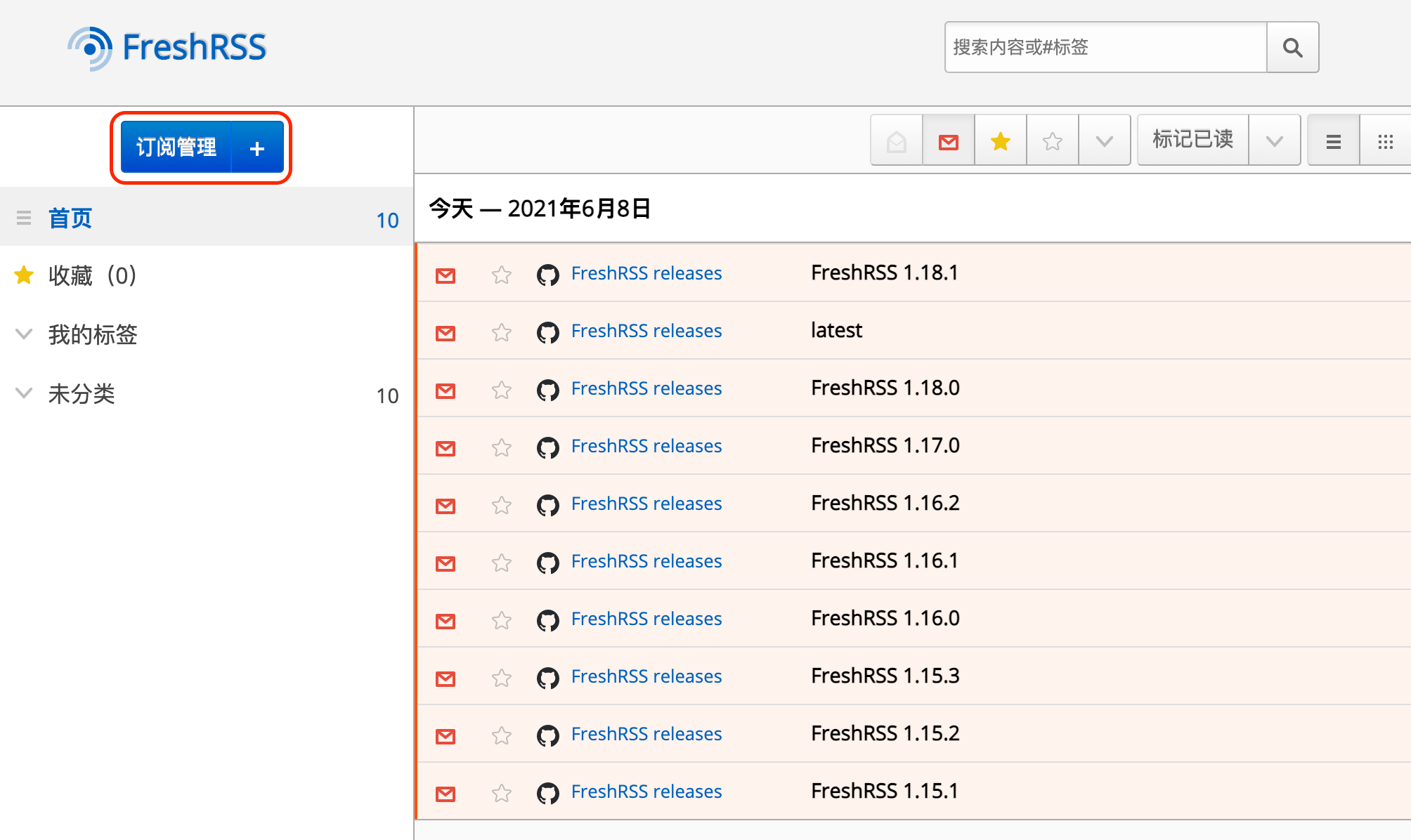Star the FreshRSS 1.18.1 entry
Screen dimensions: 1411x840
pos(502,275)
